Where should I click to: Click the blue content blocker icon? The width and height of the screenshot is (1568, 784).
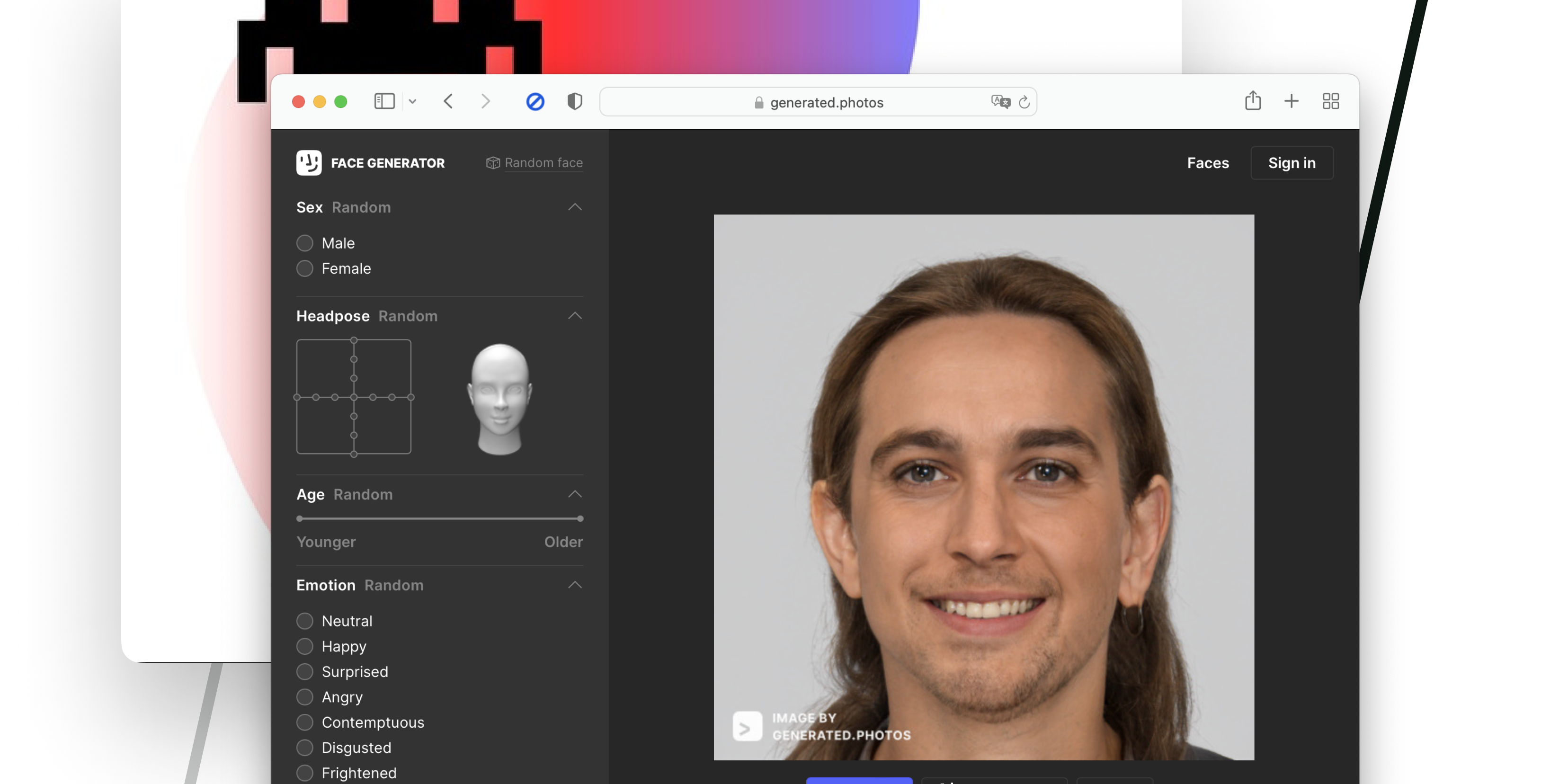(535, 101)
